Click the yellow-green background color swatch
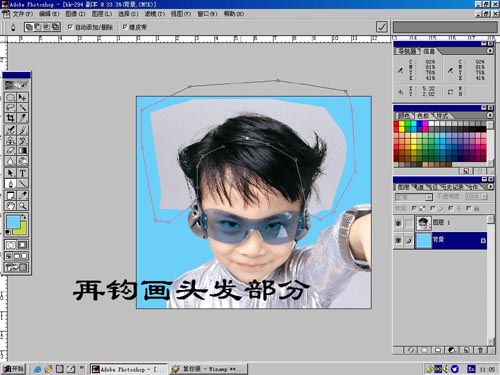This screenshot has height=375, width=500. click(21, 228)
